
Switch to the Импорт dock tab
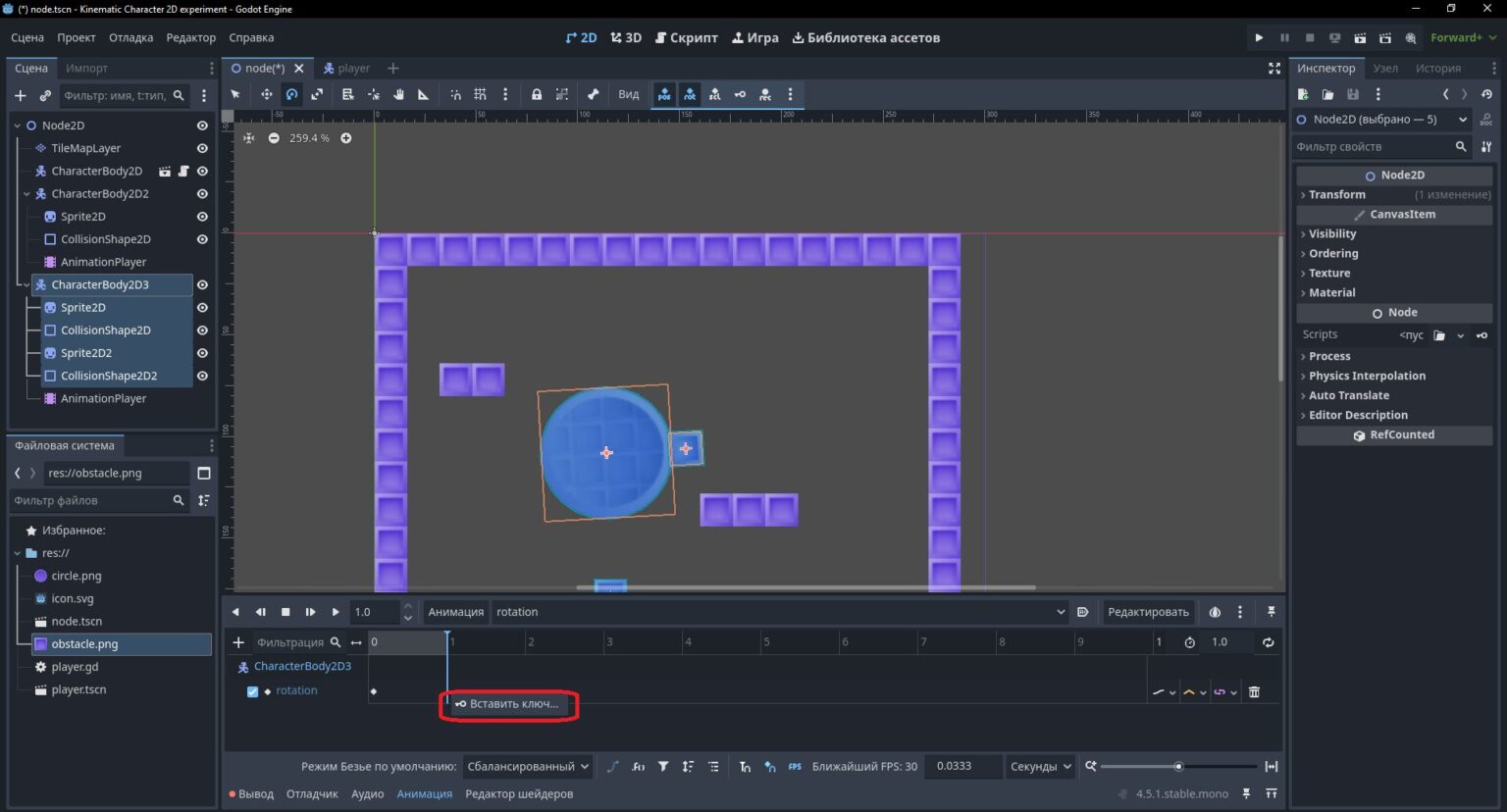86,68
